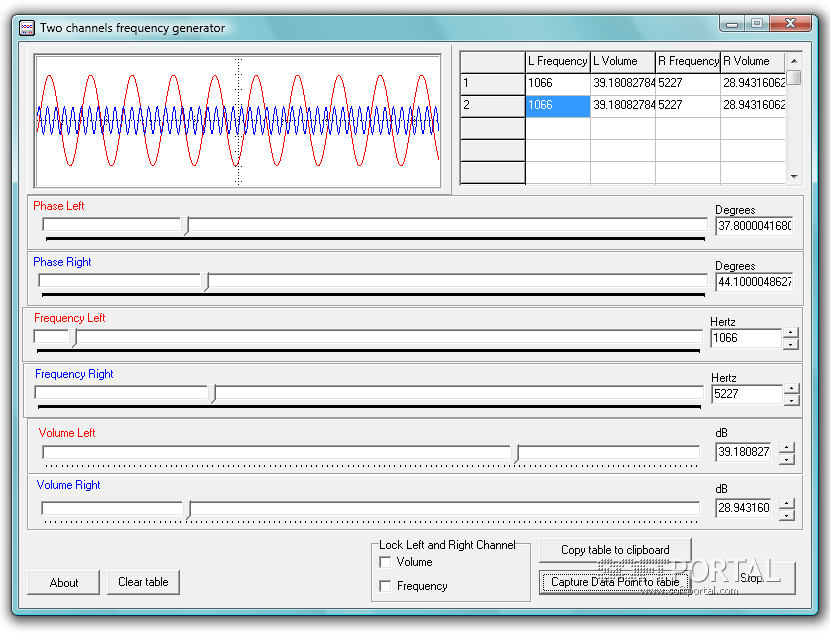Decrease Volume Left with down spinner
This screenshot has height=633, width=830.
(x=787, y=459)
